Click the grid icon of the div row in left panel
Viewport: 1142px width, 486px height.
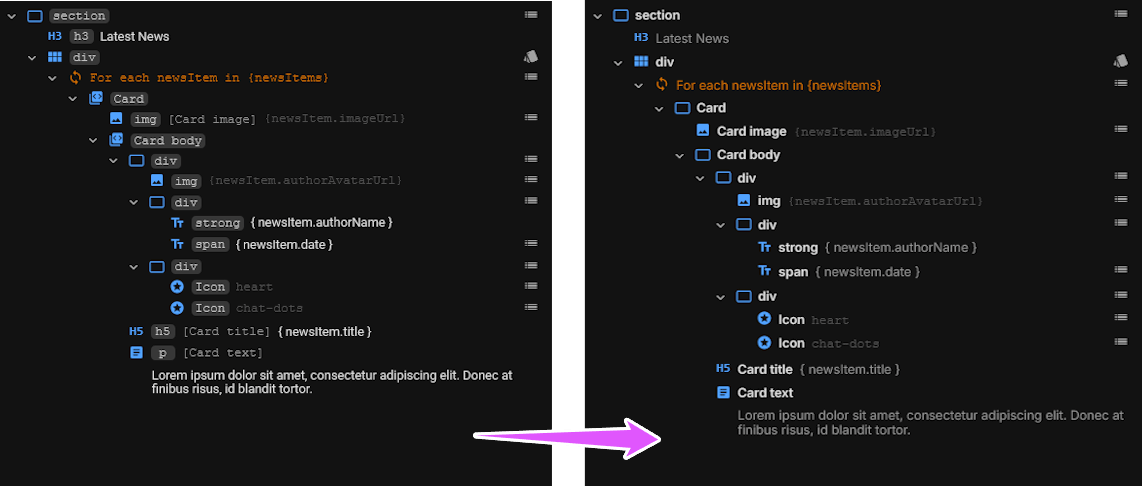[x=55, y=57]
